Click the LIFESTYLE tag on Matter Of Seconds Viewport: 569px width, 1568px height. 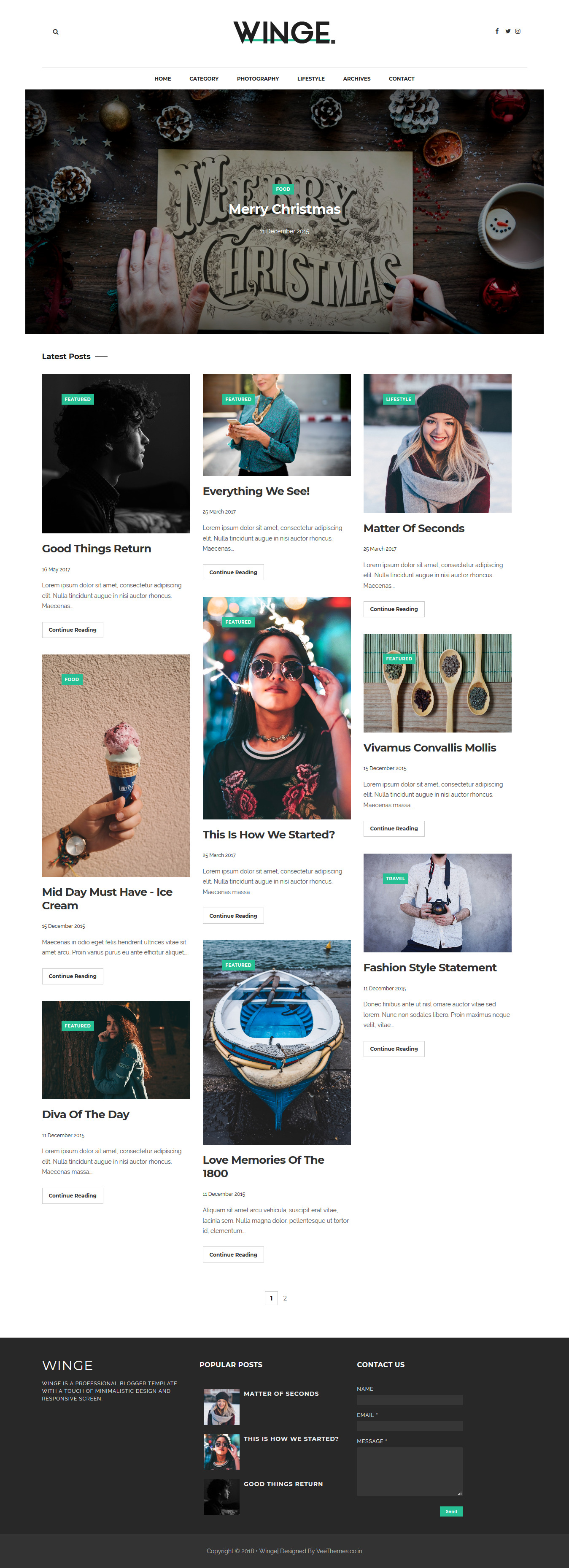399,399
